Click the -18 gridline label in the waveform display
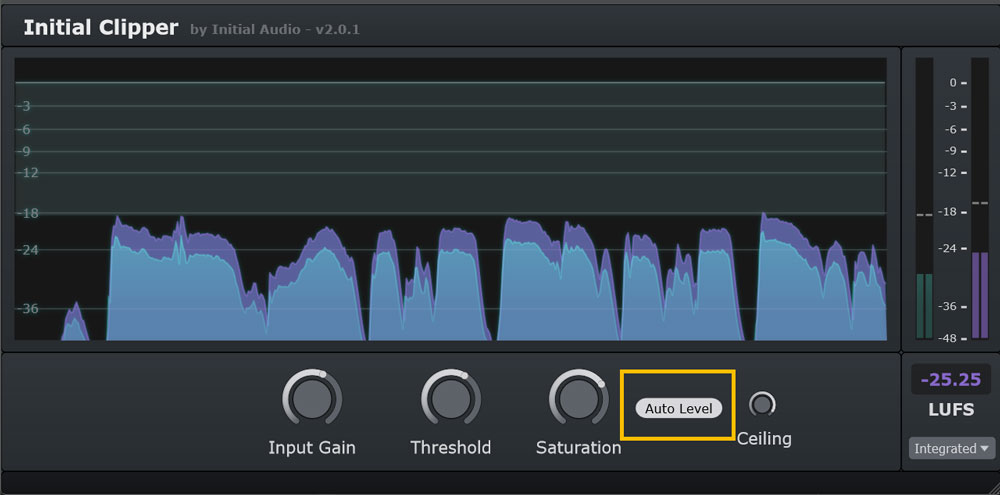Image resolution: width=1000 pixels, height=495 pixels. coord(27,213)
